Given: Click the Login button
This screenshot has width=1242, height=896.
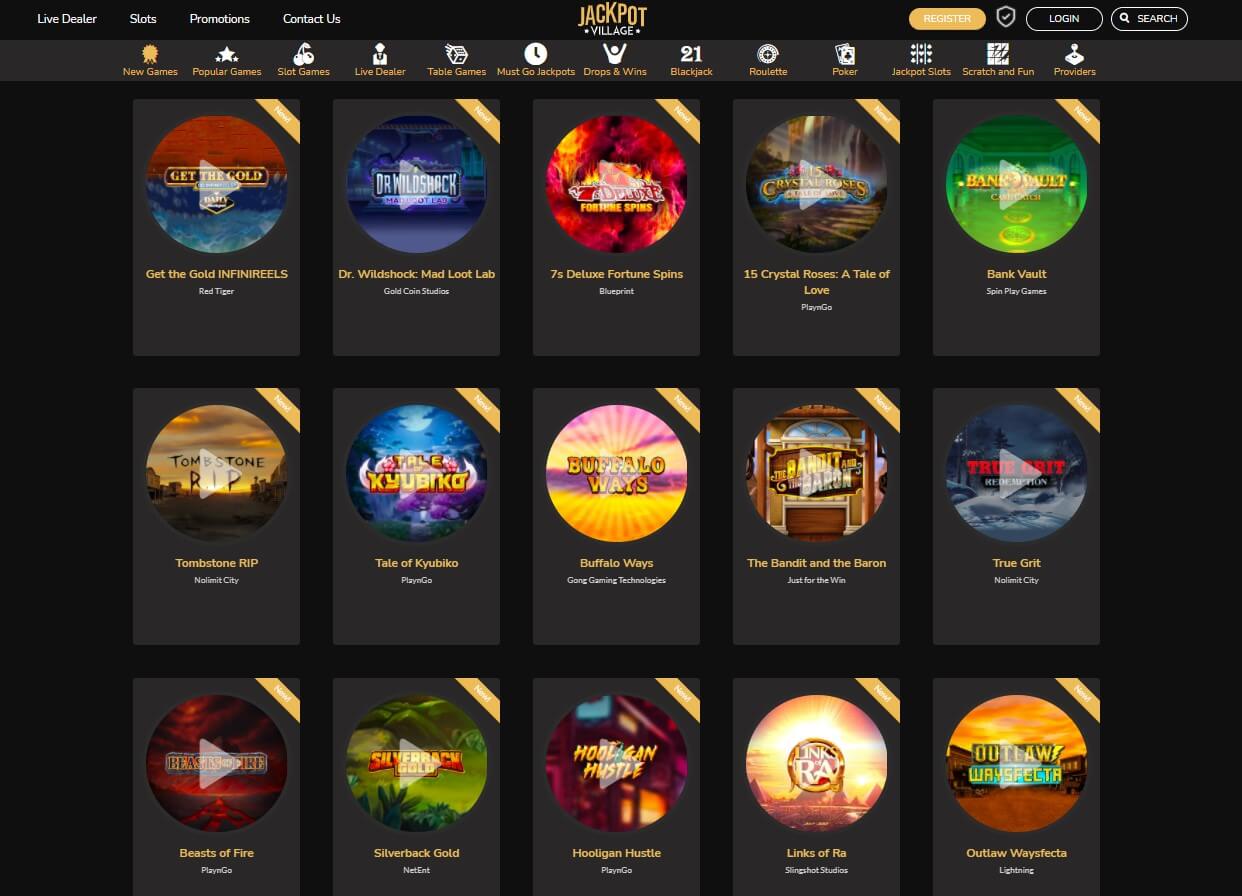Looking at the screenshot, I should pyautogui.click(x=1064, y=18).
